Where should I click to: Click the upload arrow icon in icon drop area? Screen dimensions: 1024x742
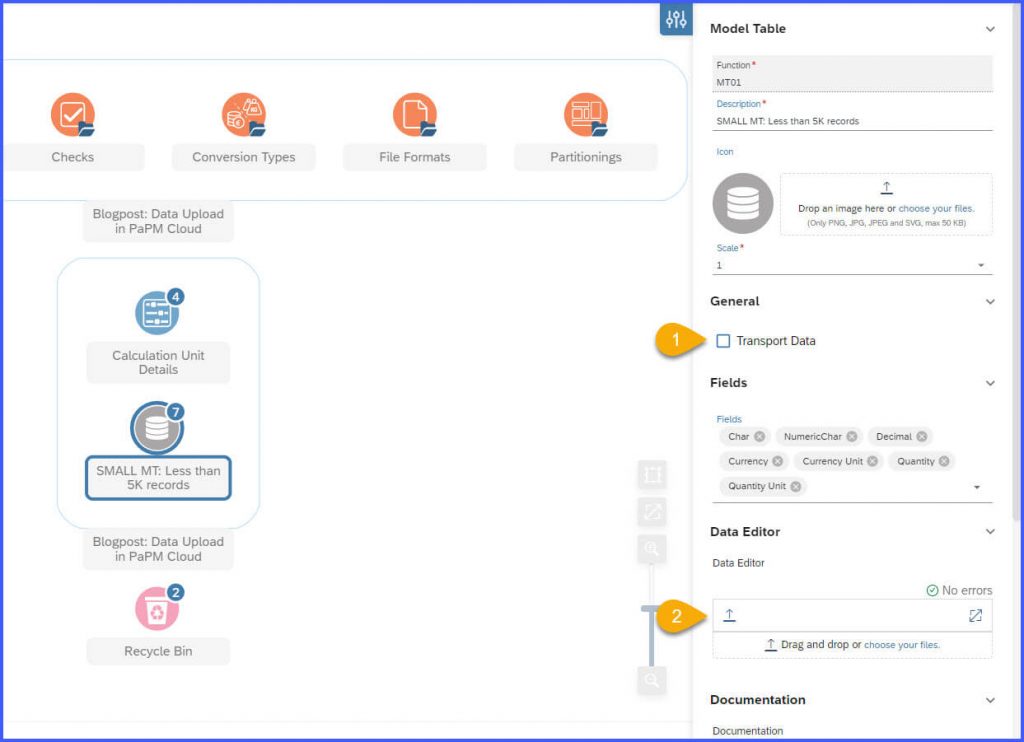tap(886, 188)
